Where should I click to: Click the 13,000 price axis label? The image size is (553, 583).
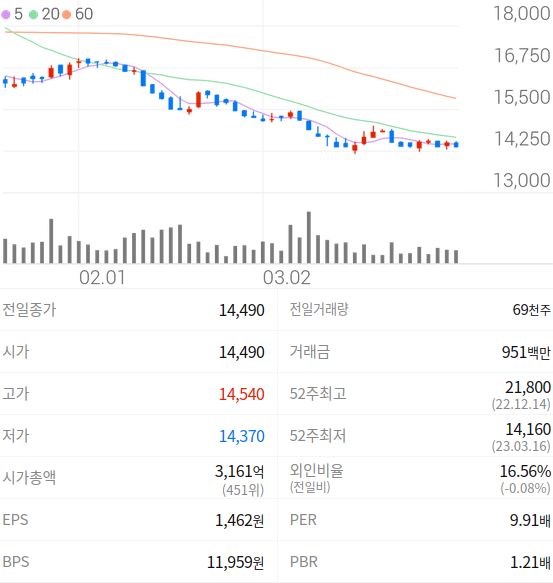[x=522, y=180]
